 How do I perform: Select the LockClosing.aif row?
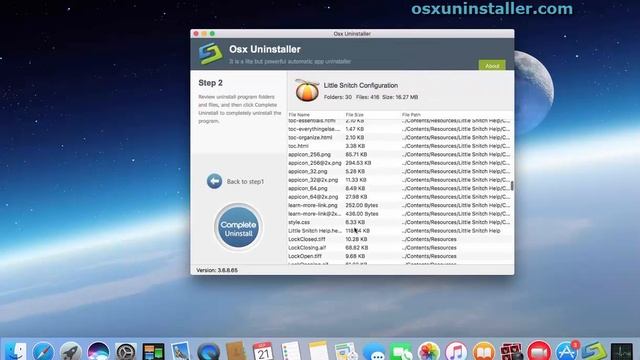click(400, 248)
